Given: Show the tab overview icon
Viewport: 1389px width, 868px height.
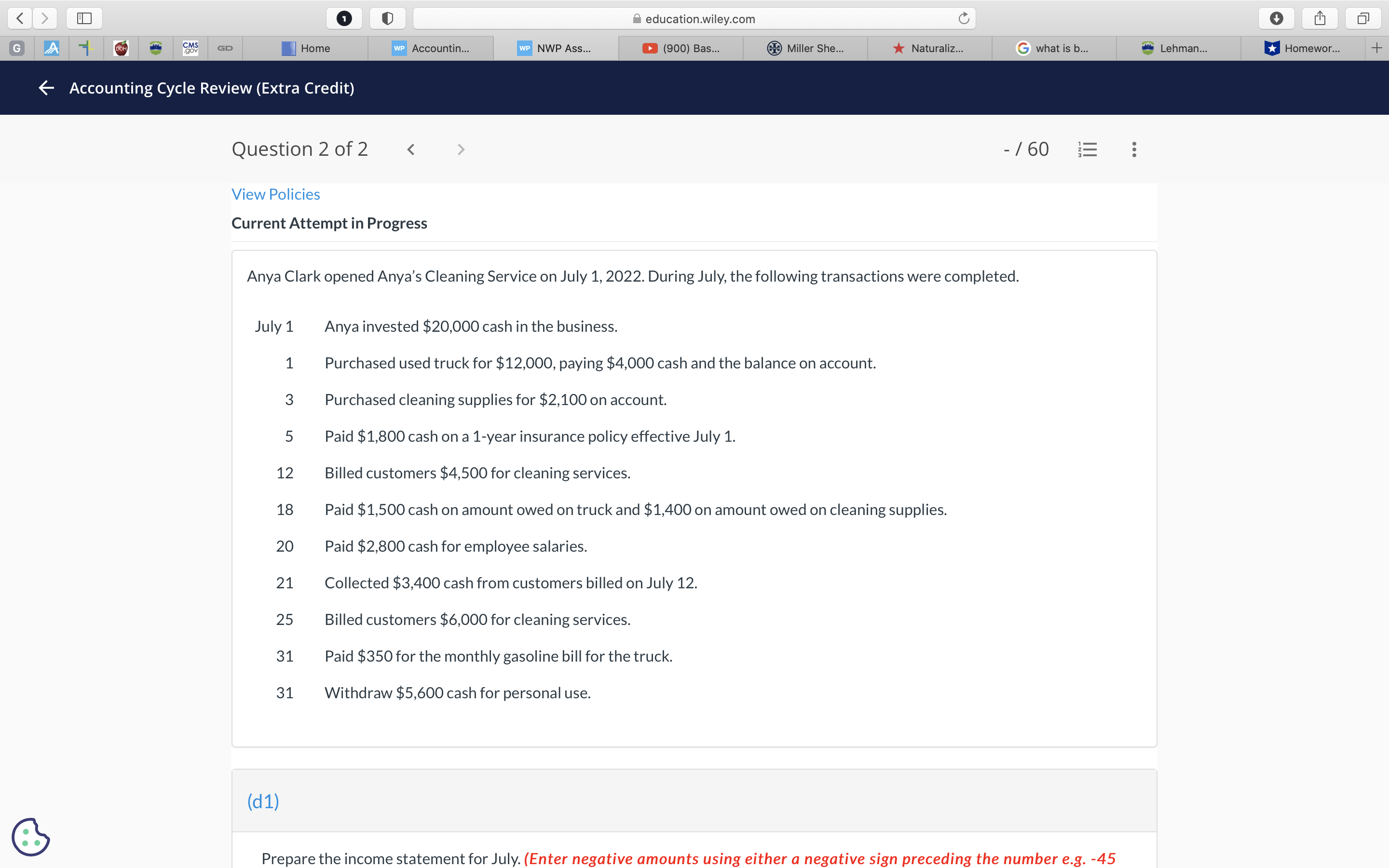Looking at the screenshot, I should (x=1363, y=18).
